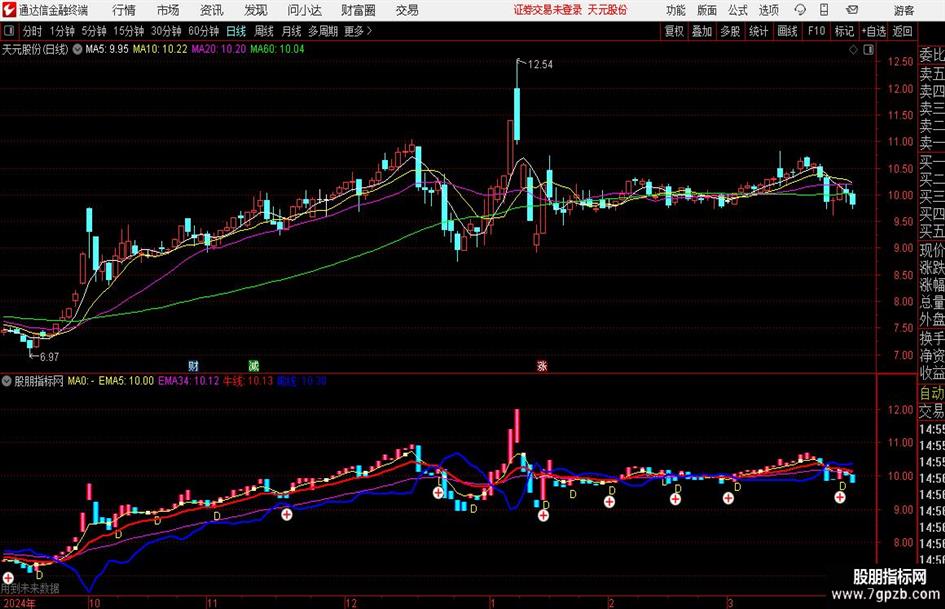This screenshot has width=945, height=609.
Task: Click the 证券交易未登录 login notice
Action: [548, 10]
